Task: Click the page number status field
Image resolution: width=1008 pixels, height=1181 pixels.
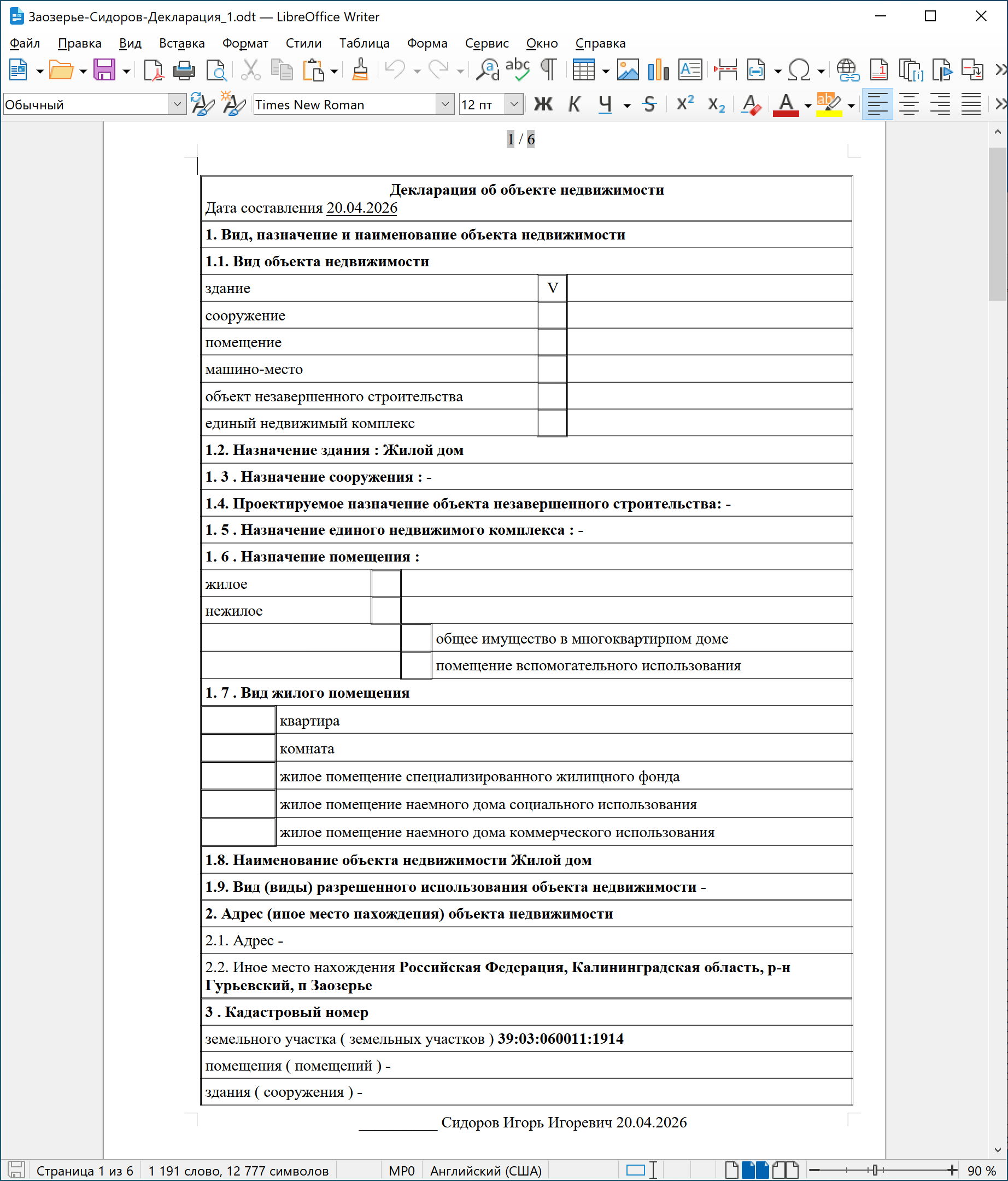Action: coord(85,1171)
